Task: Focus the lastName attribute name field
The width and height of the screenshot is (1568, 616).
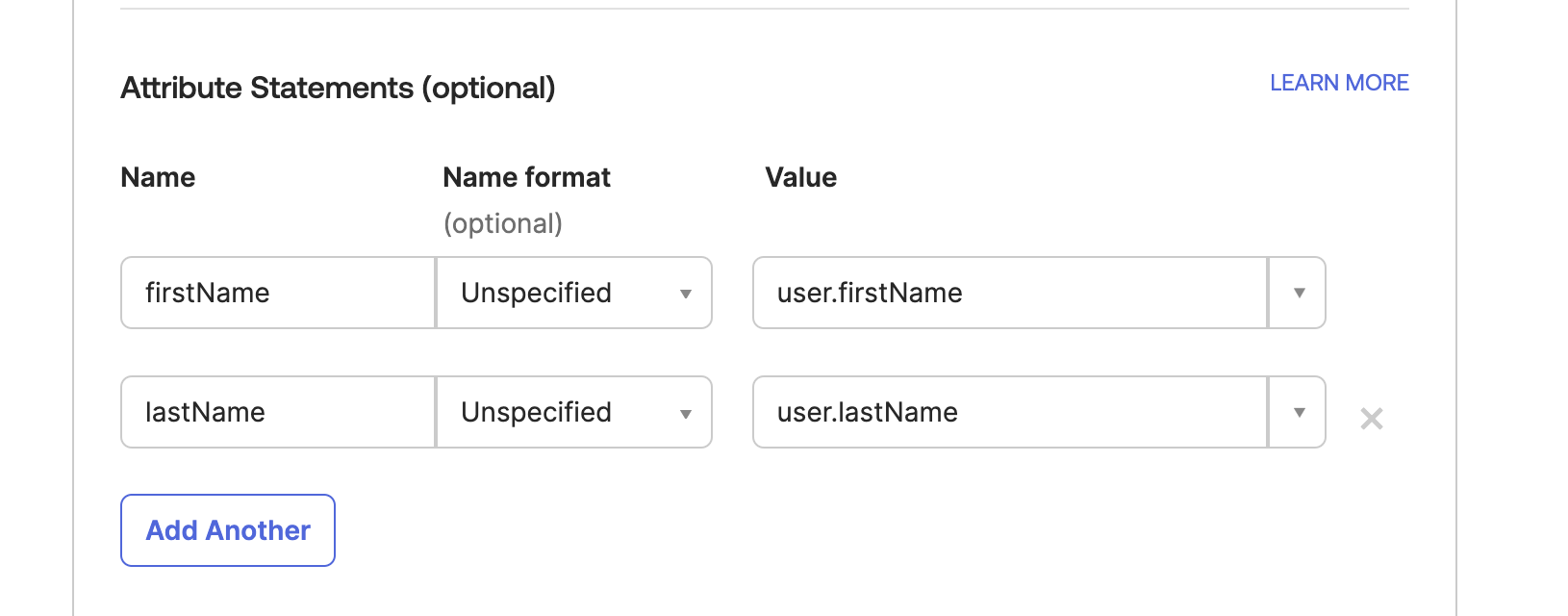Action: coord(278,412)
